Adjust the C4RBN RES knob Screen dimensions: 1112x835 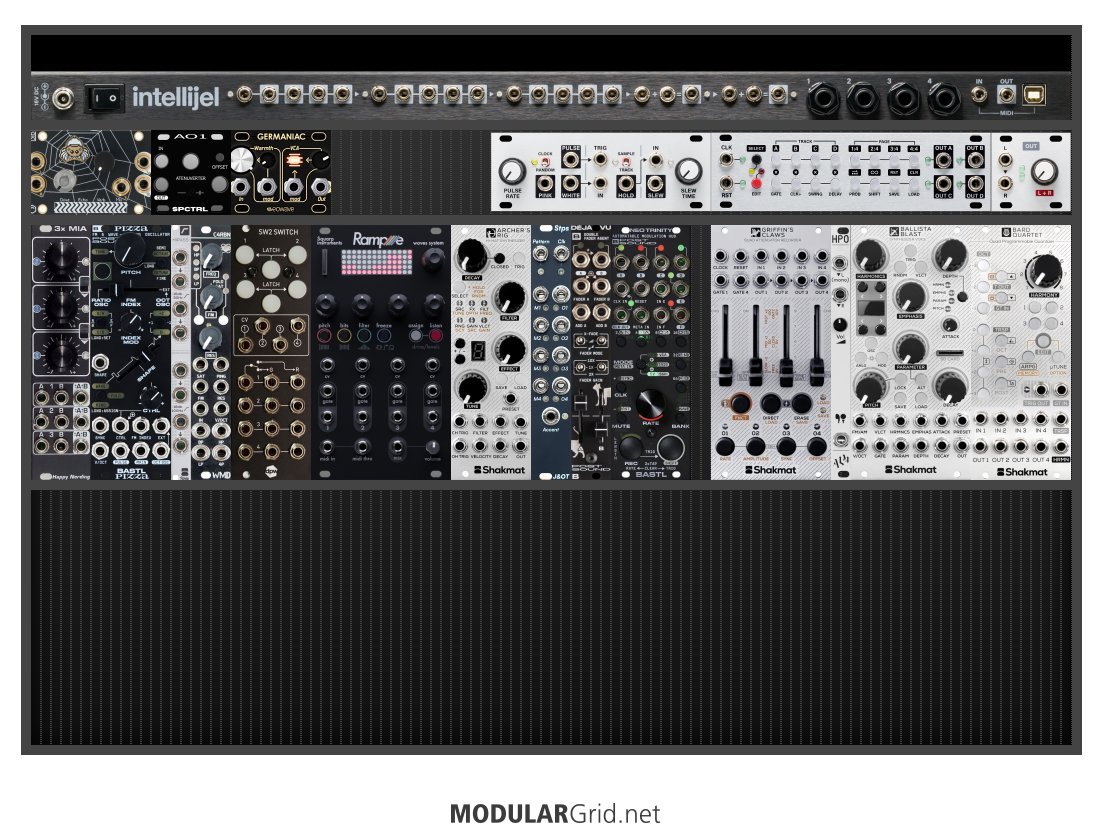[x=211, y=339]
